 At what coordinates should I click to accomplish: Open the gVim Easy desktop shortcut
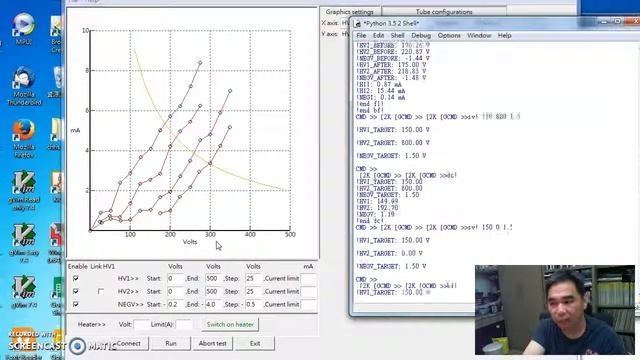(24, 243)
